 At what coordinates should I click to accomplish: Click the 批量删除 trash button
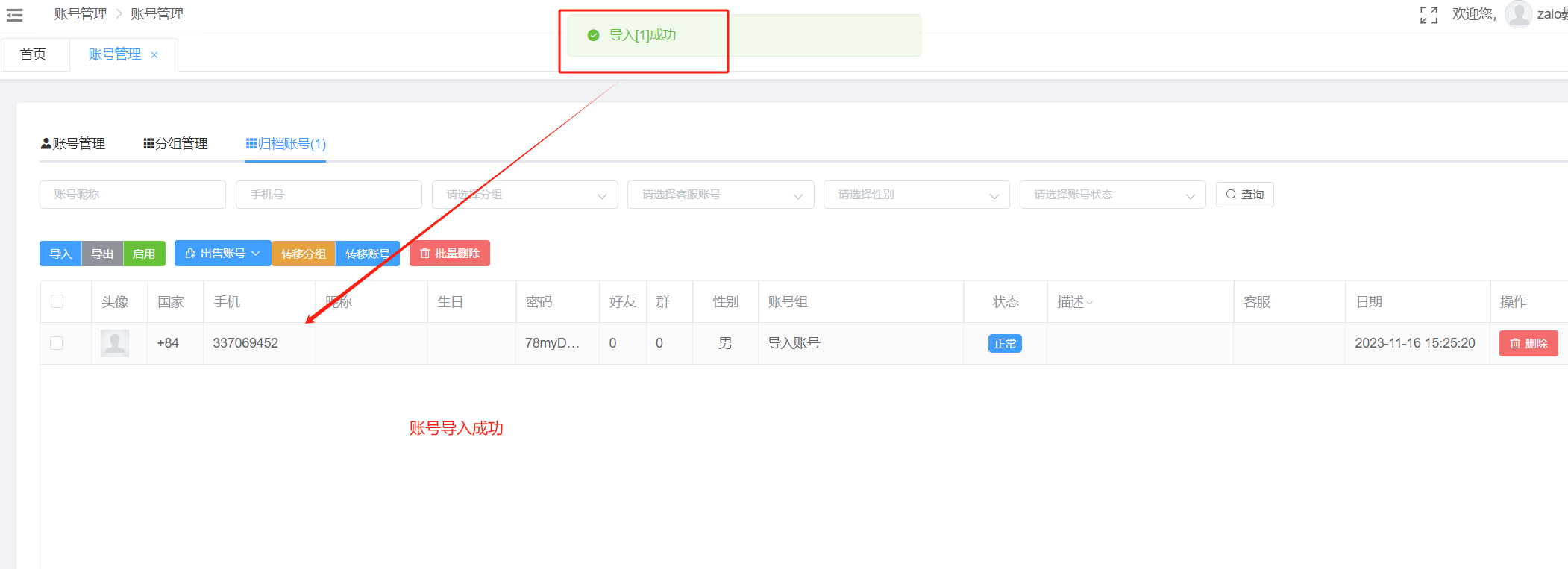coord(449,254)
